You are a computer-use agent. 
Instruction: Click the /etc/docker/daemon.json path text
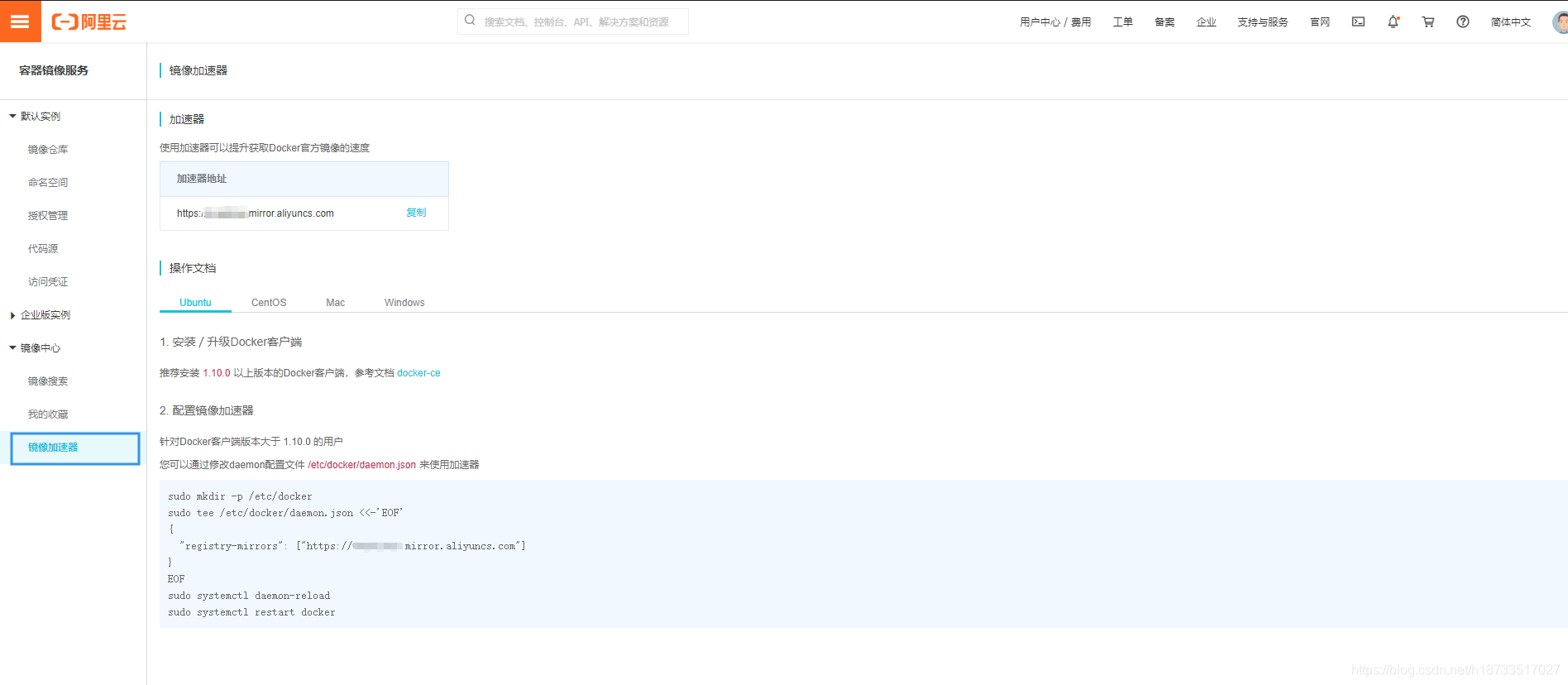coord(361,465)
